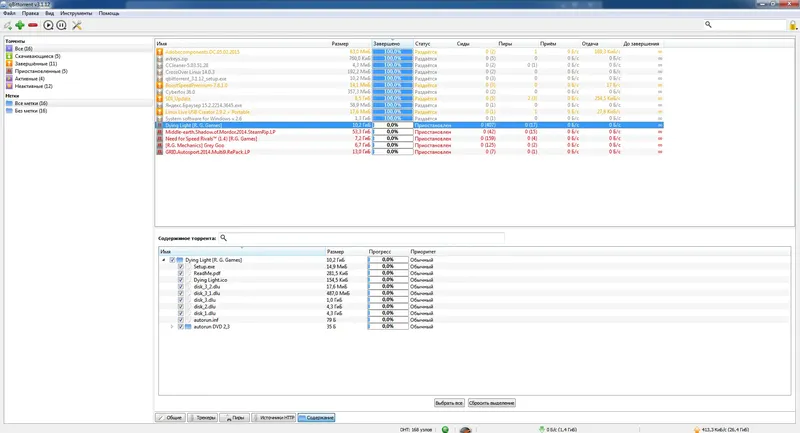Click the Выбрать все button
Image resolution: width=800 pixels, height=433 pixels.
click(x=449, y=402)
